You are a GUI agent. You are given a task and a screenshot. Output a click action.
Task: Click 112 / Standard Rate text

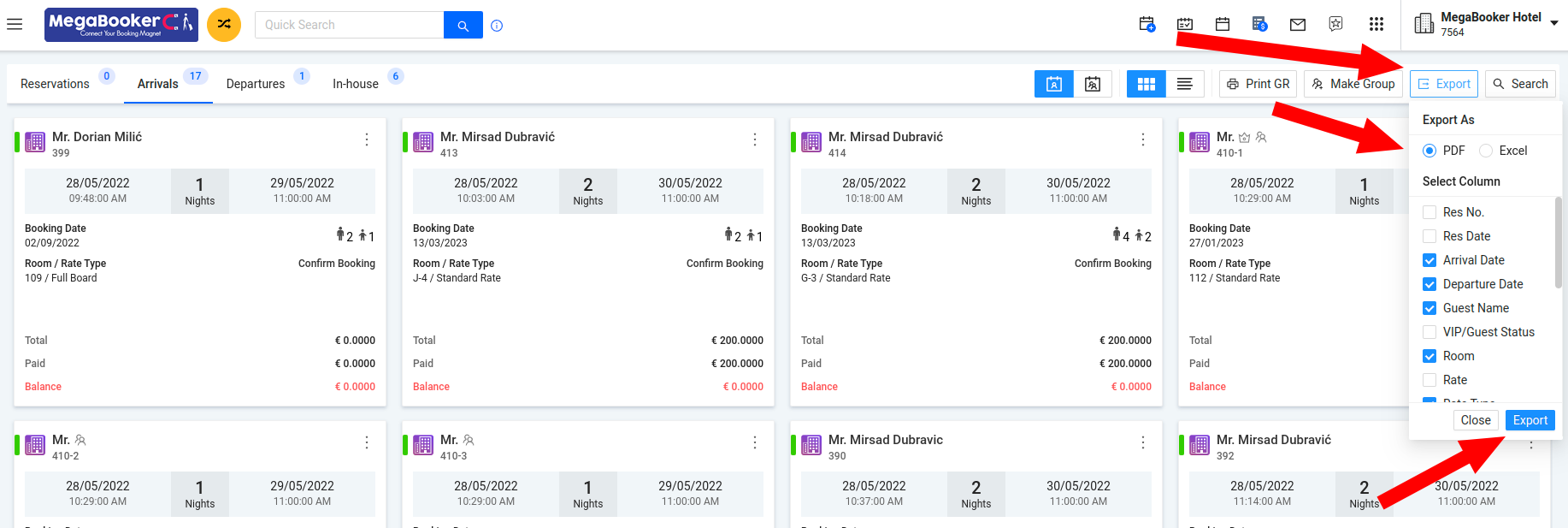tap(1235, 278)
